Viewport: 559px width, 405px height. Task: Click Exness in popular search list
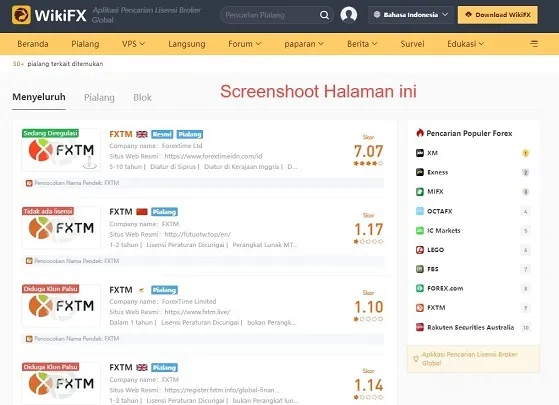click(437, 172)
